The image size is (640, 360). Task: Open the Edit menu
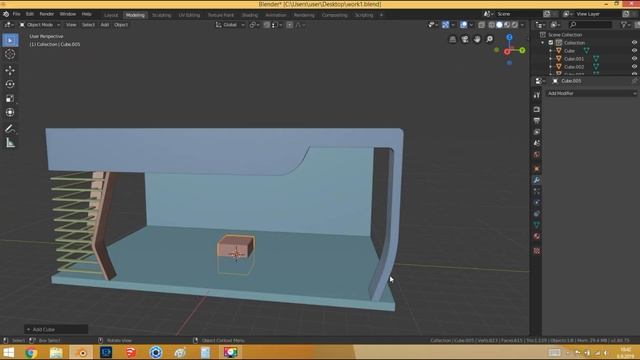click(30, 14)
